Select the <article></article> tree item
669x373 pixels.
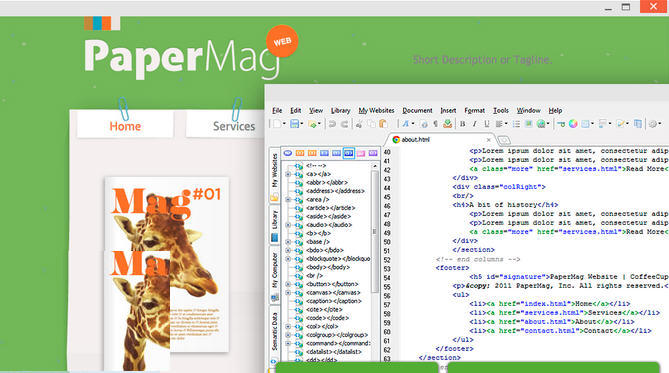point(330,208)
